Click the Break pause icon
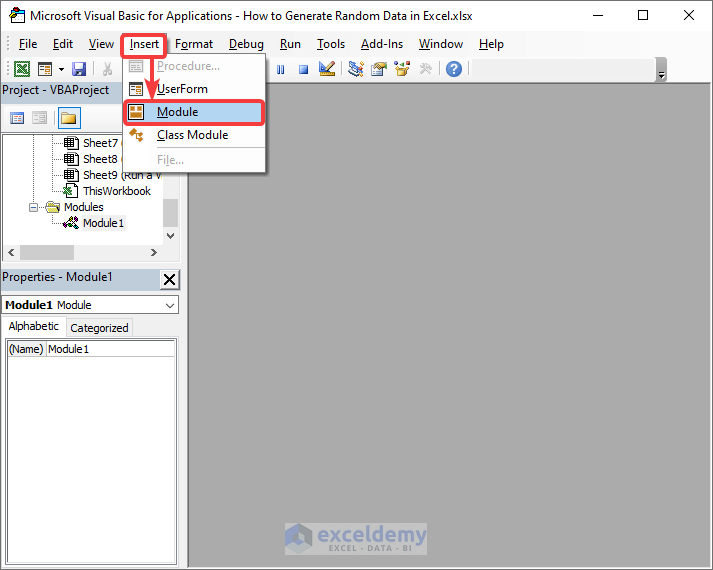The height and width of the screenshot is (570, 713). [x=281, y=70]
